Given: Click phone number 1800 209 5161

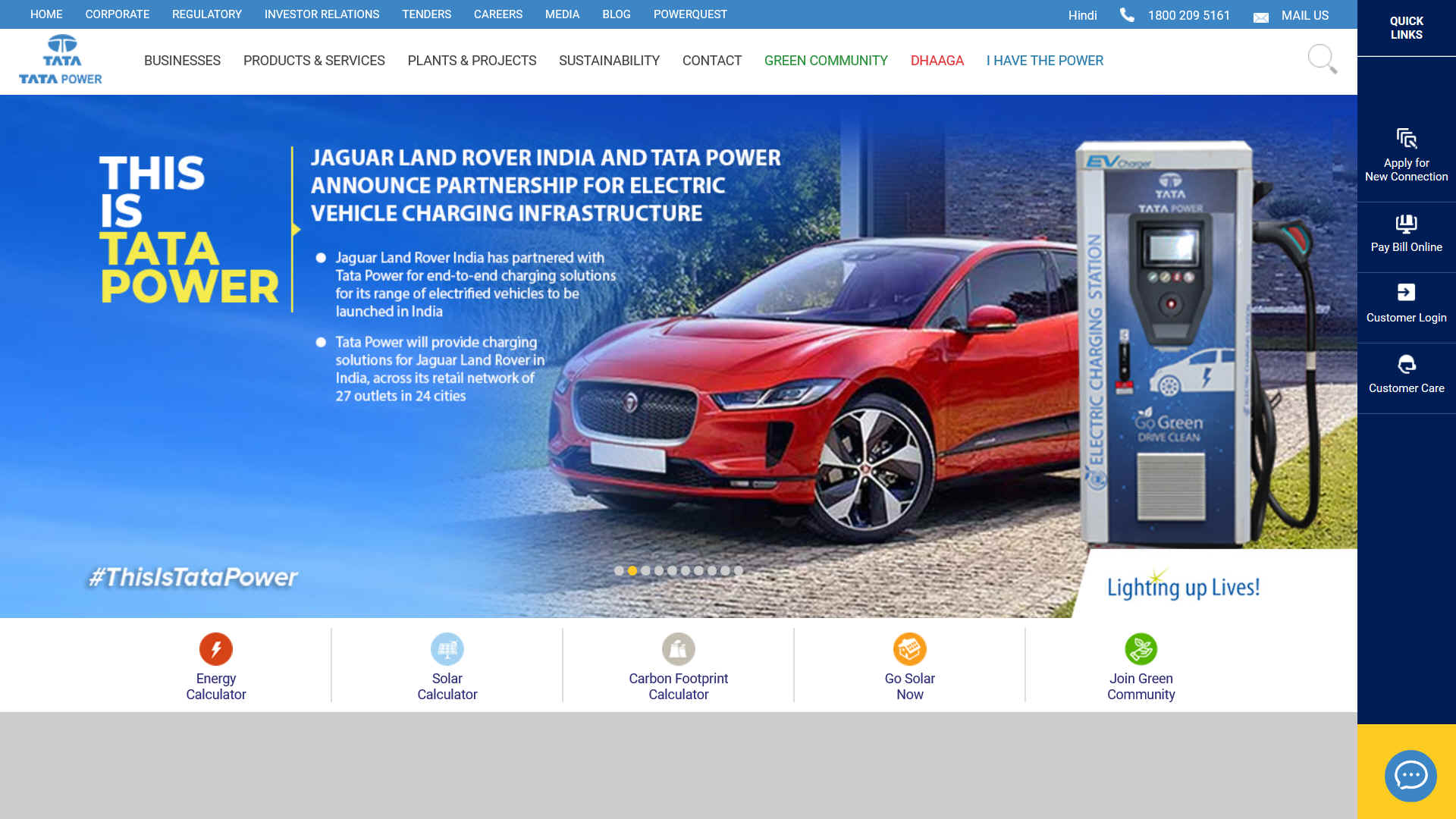Looking at the screenshot, I should click(1189, 15).
